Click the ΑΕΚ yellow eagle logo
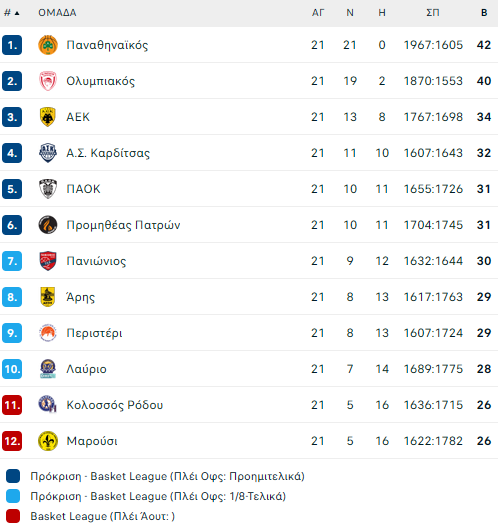498x525 pixels. pos(48,117)
